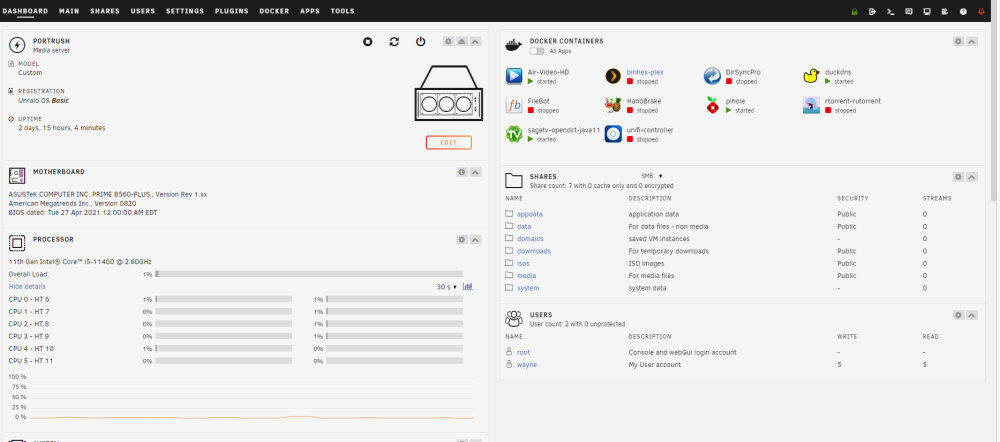The width and height of the screenshot is (1000, 442).
Task: Go to the Dashboard tab
Action: [25, 11]
